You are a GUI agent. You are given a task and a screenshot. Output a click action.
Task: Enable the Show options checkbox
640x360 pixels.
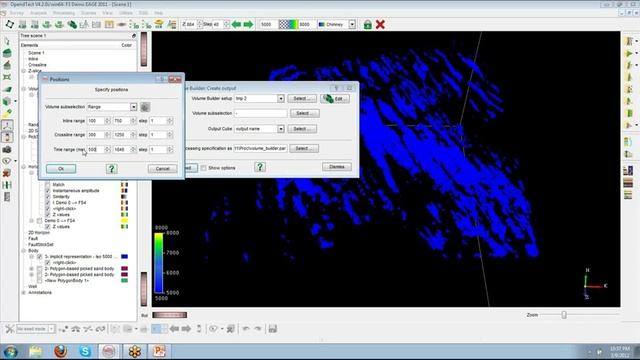(203, 168)
